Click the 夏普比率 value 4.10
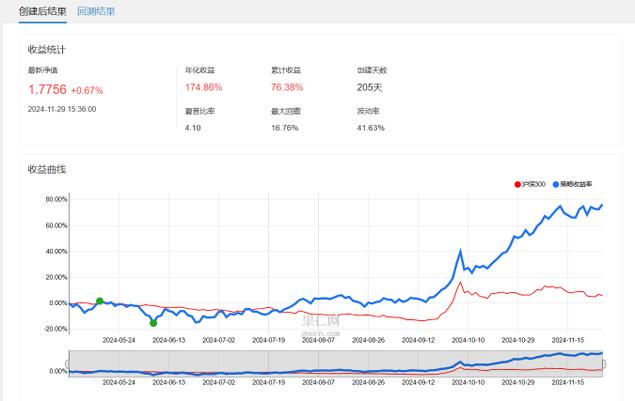 (x=194, y=128)
